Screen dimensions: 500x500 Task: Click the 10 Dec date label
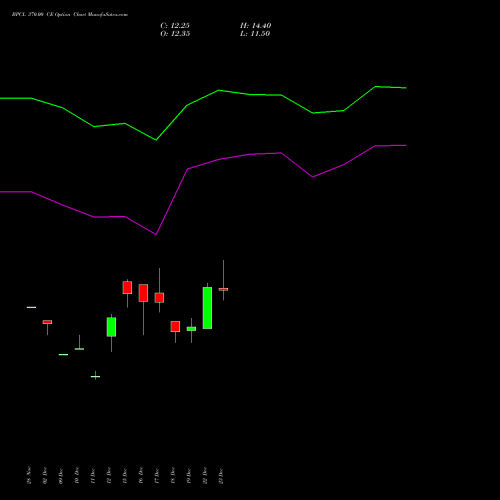pyautogui.click(x=77, y=475)
